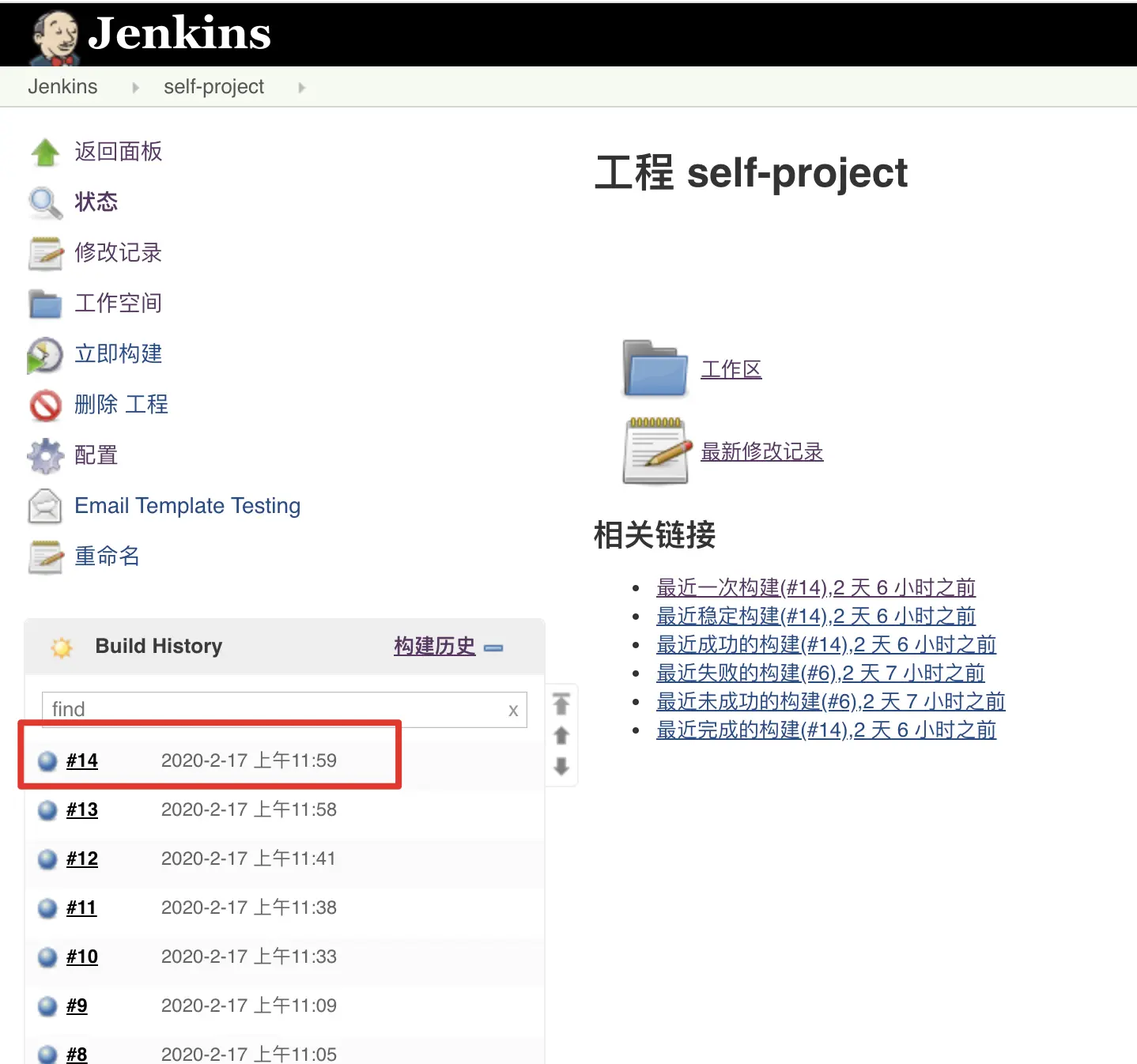Open 最近完成的构建(#14) link
This screenshot has height=1064, width=1137.
point(826,730)
